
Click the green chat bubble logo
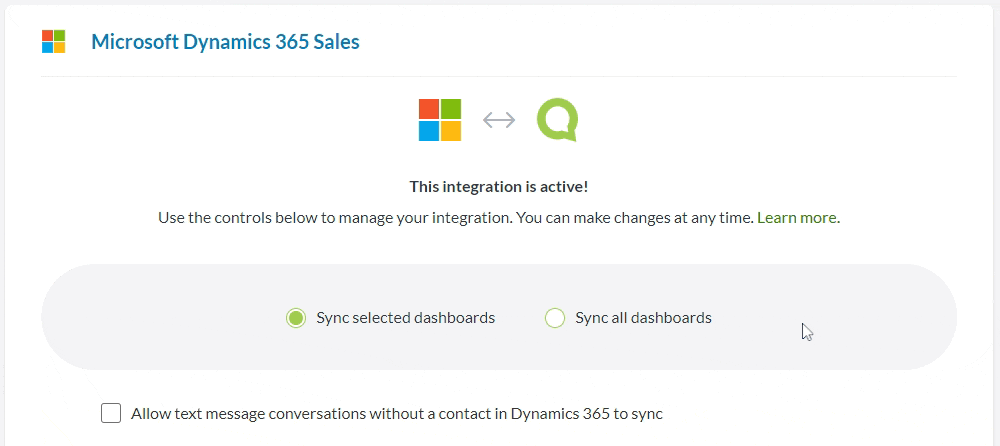(x=557, y=120)
